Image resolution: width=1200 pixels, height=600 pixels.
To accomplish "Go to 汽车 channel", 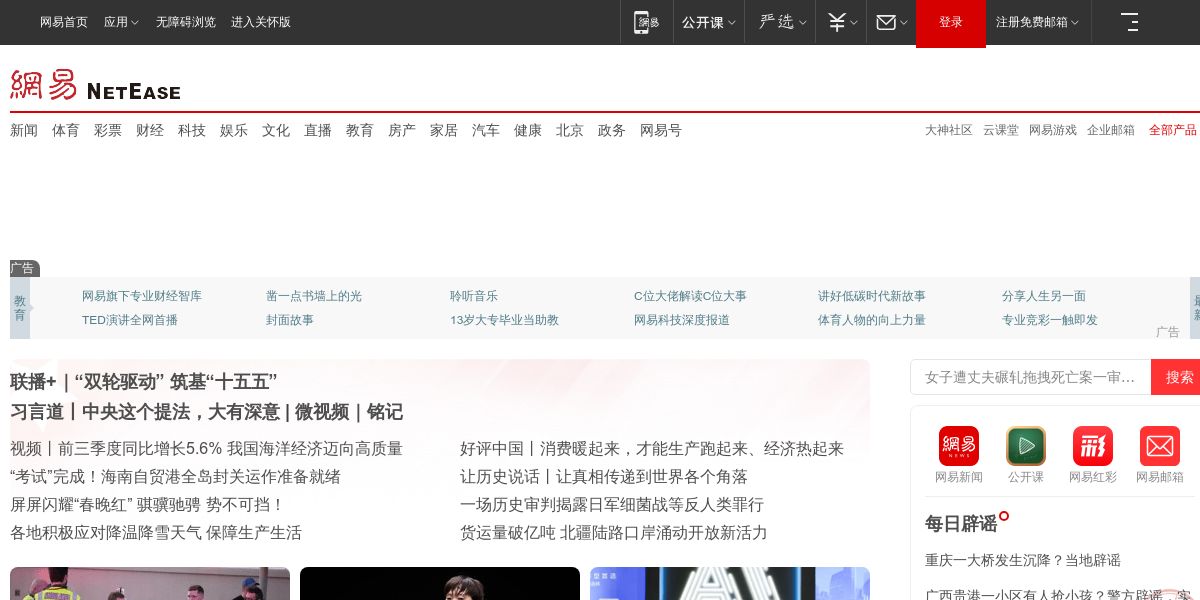I will click(x=486, y=130).
